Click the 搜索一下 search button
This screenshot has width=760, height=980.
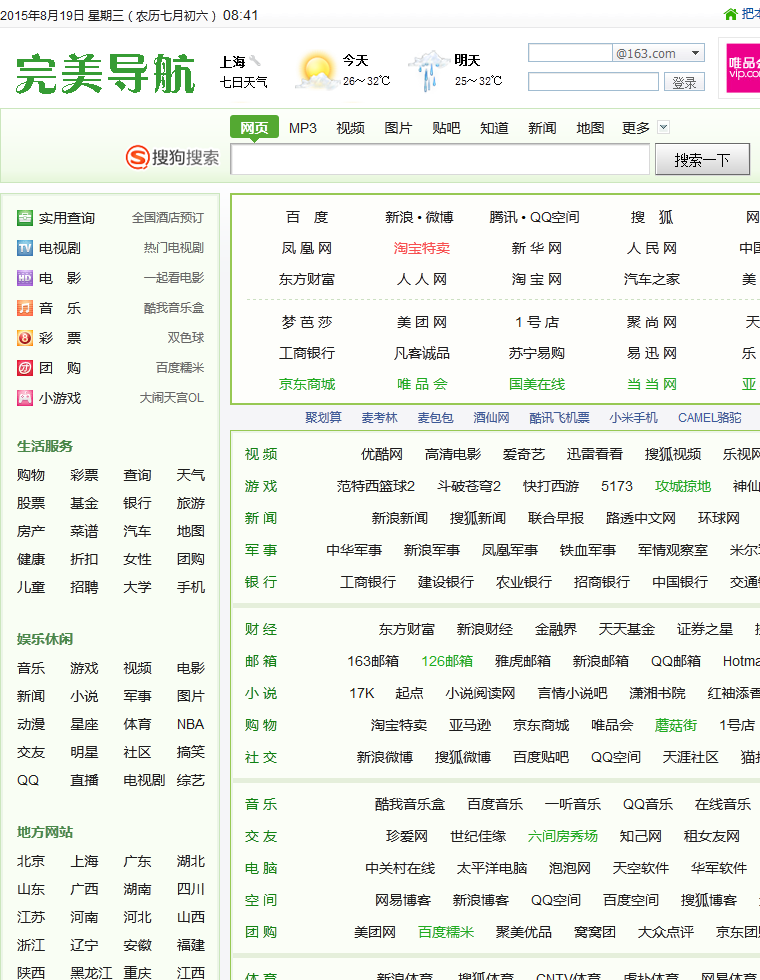[x=702, y=159]
